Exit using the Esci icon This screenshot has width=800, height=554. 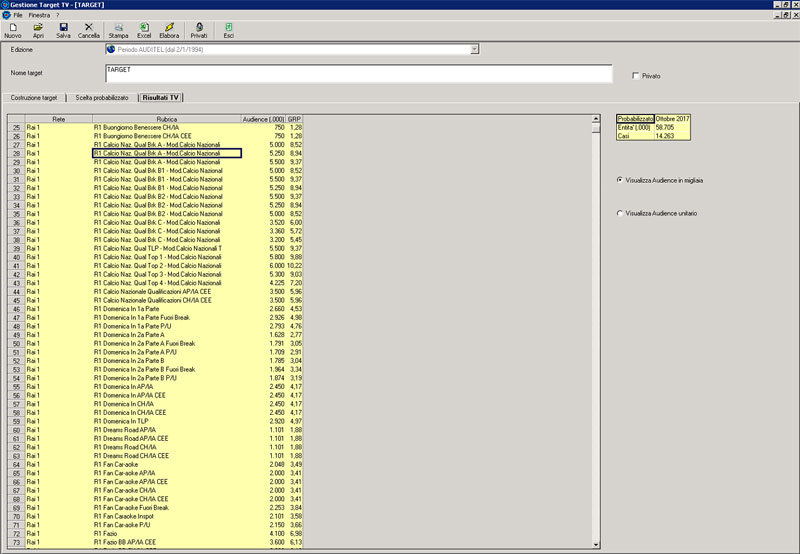coord(229,30)
